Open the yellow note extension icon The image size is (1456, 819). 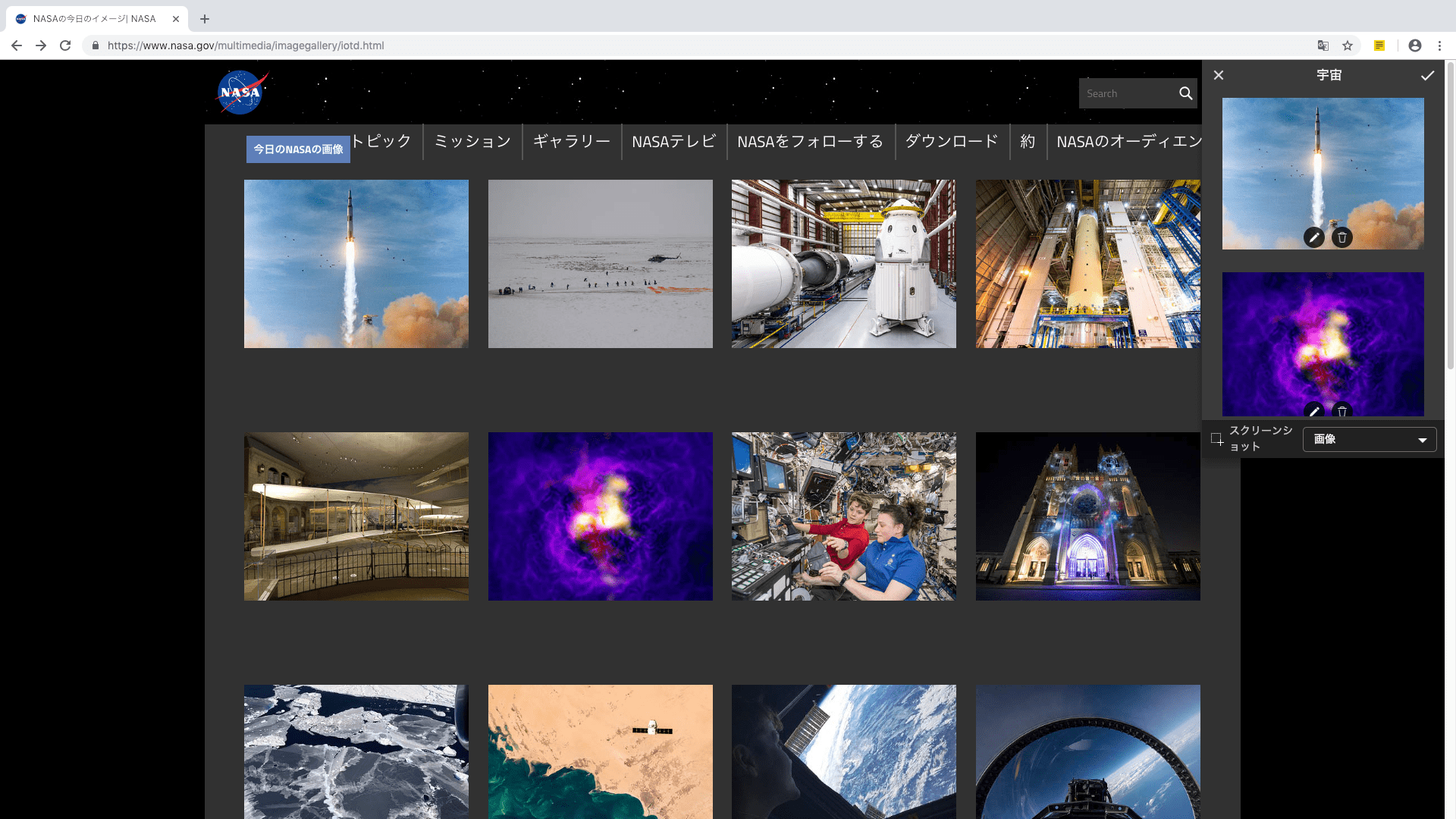point(1379,45)
